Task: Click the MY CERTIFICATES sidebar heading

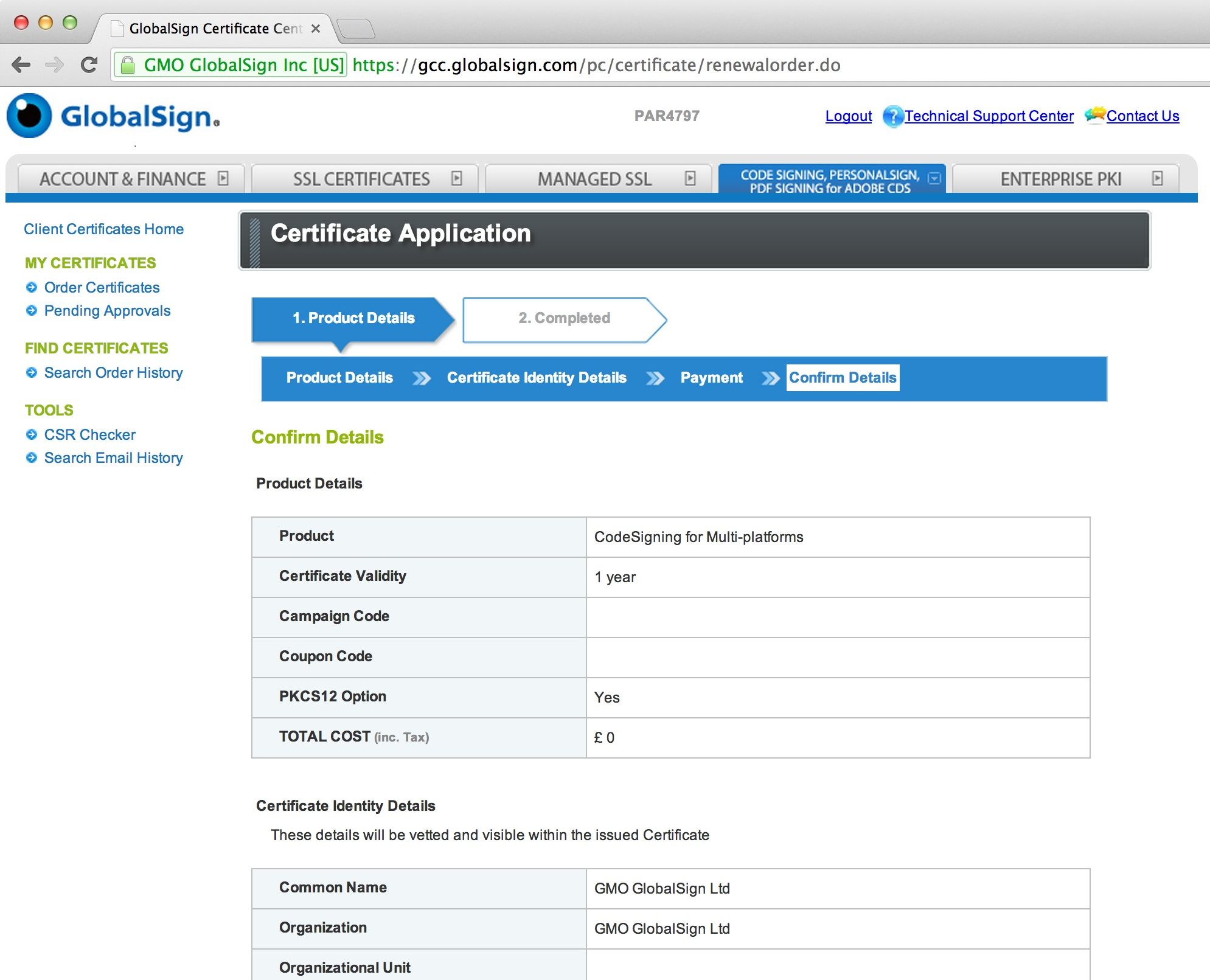Action: pos(90,263)
